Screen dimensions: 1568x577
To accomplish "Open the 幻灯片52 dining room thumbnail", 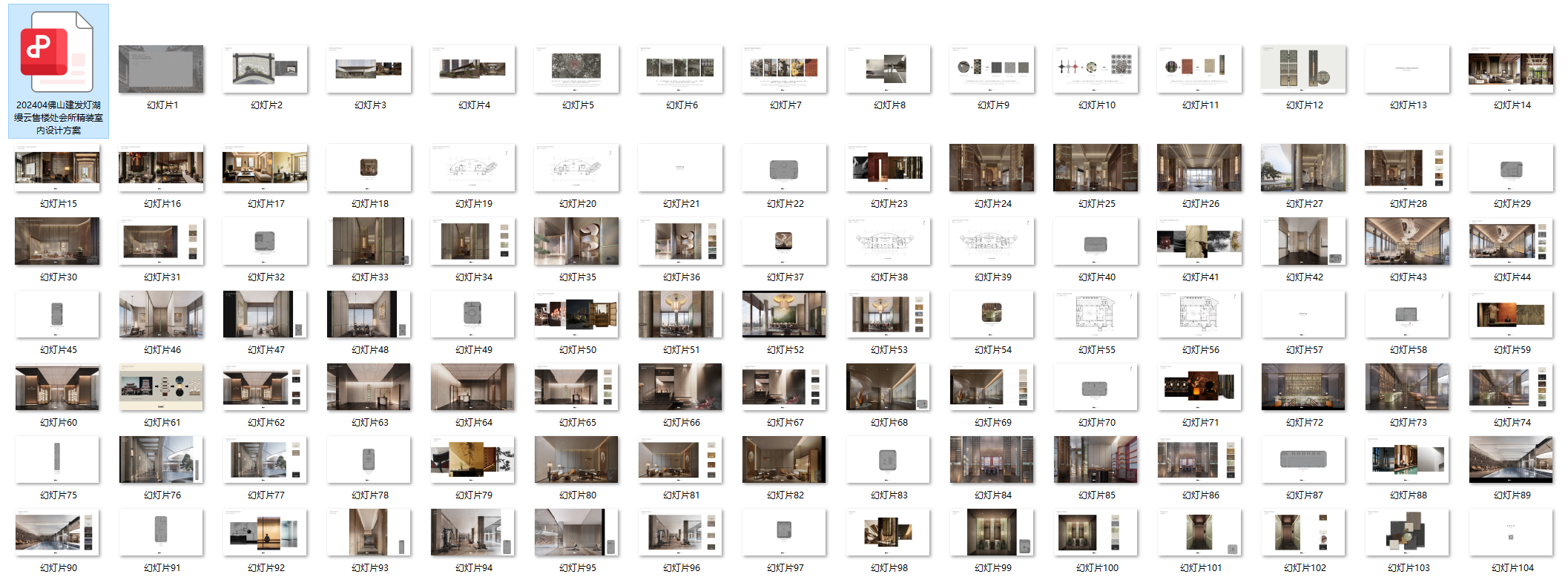I will [784, 314].
